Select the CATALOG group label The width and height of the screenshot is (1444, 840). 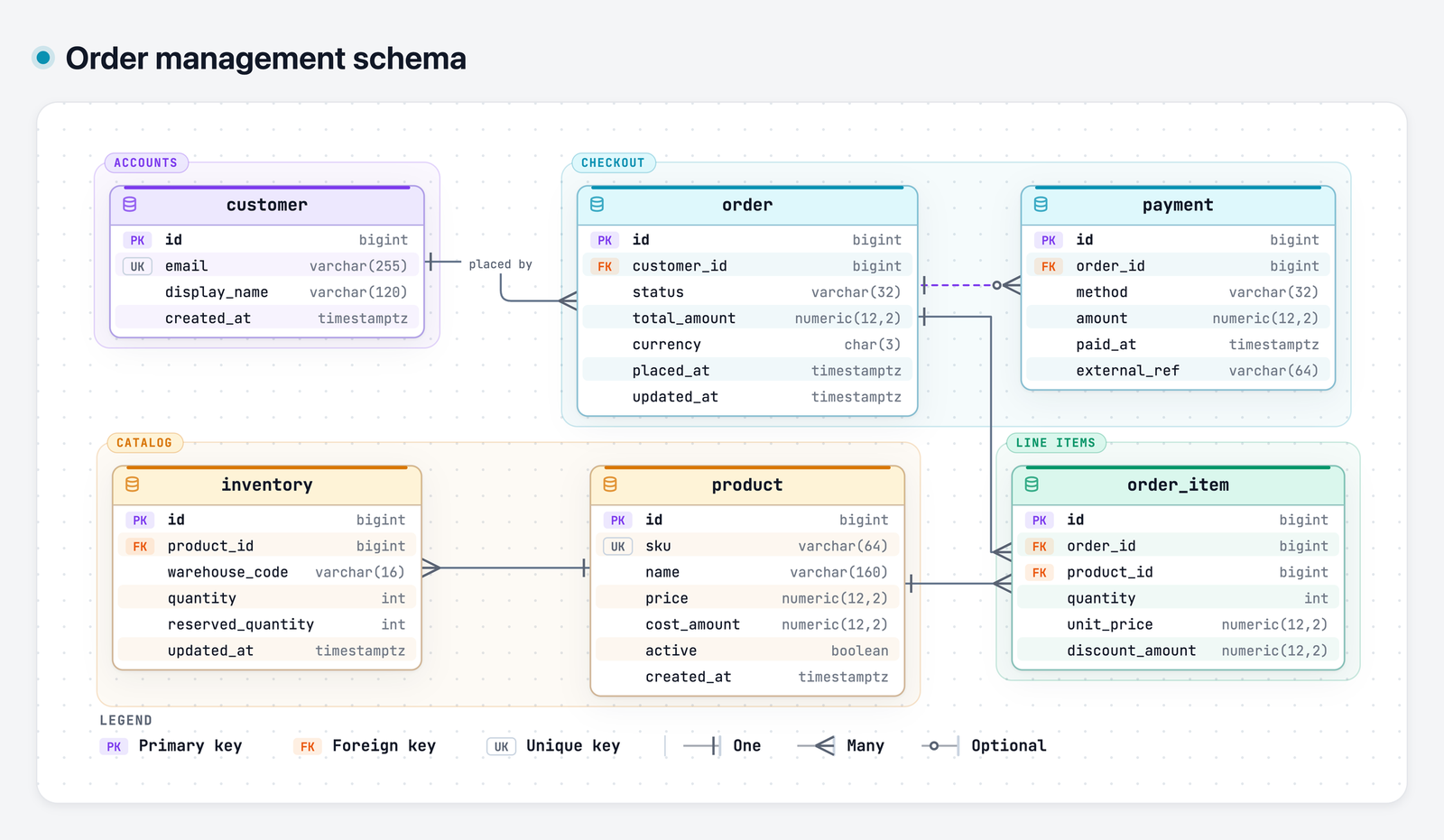[144, 443]
